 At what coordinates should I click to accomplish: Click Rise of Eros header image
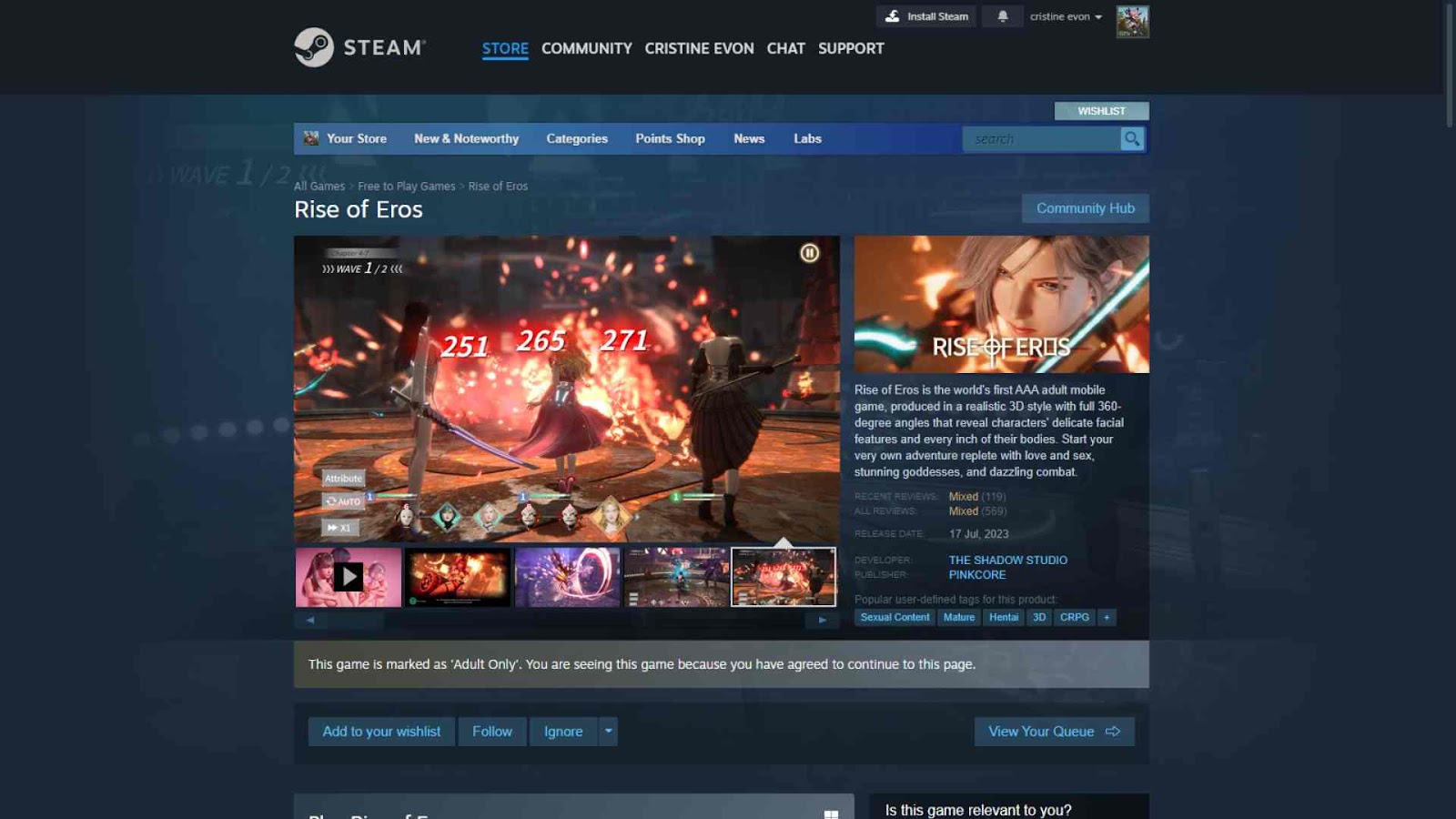click(x=1002, y=304)
